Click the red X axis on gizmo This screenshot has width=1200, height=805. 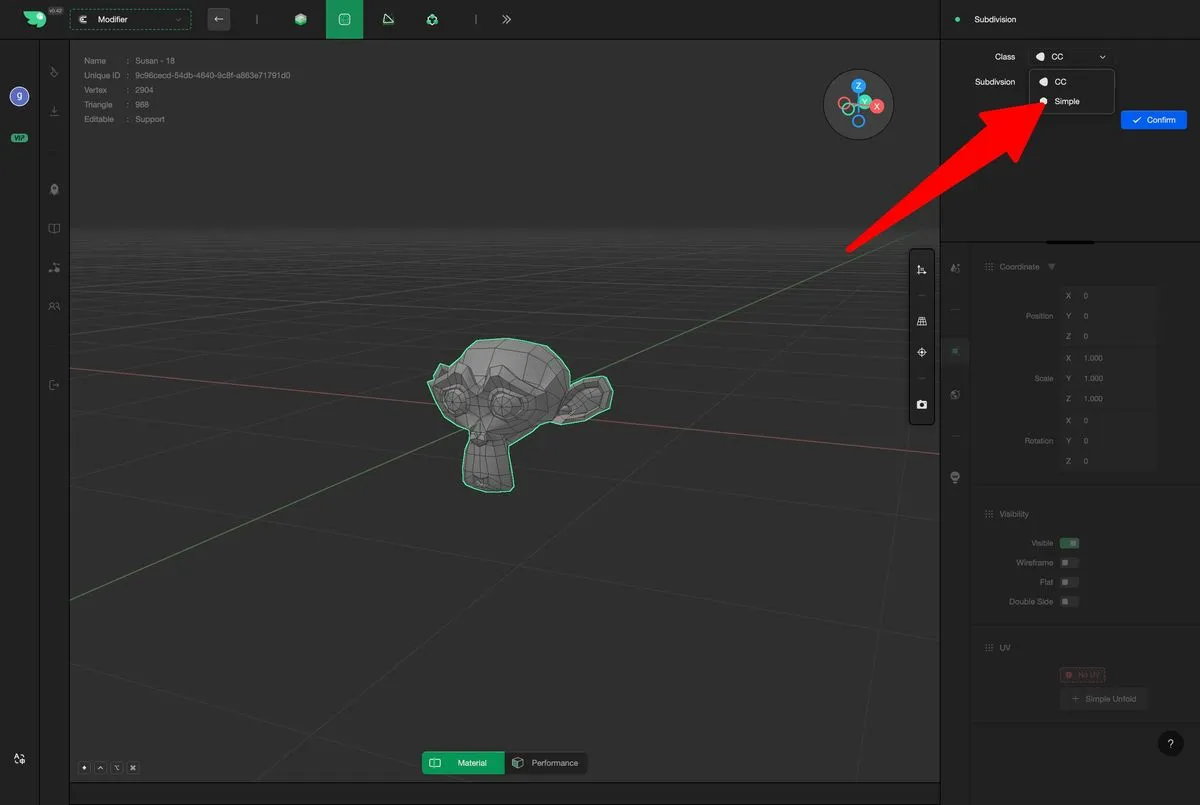click(877, 106)
